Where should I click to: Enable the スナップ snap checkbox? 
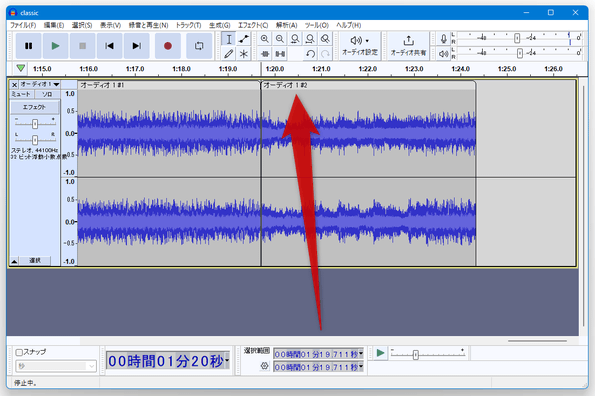pyautogui.click(x=19, y=352)
